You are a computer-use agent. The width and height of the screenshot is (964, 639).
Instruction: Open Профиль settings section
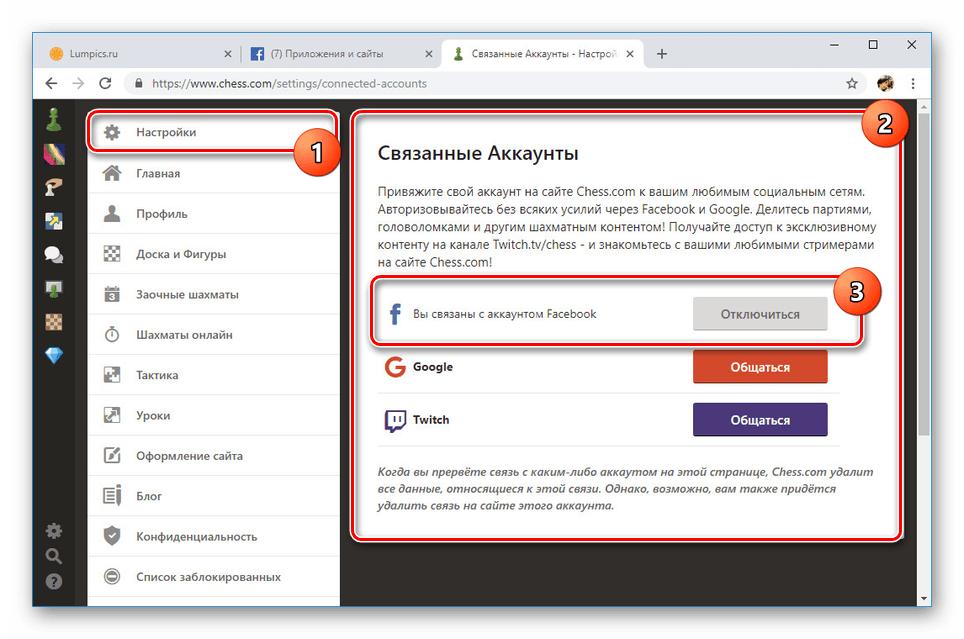point(213,214)
